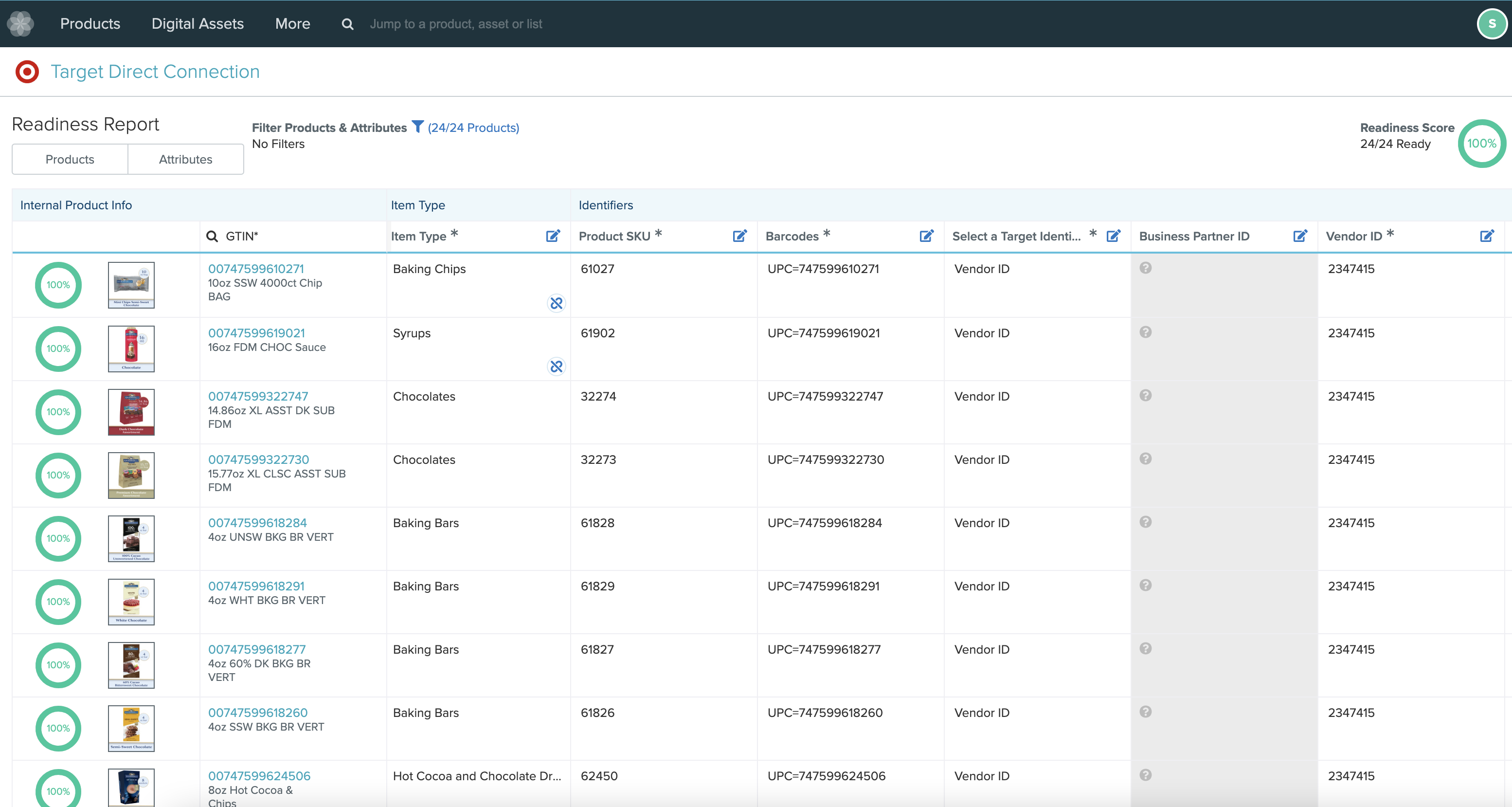Click the help icon for SKU 62450 Business Partner ID
Viewport: 1512px width, 807px height.
pos(1145,775)
